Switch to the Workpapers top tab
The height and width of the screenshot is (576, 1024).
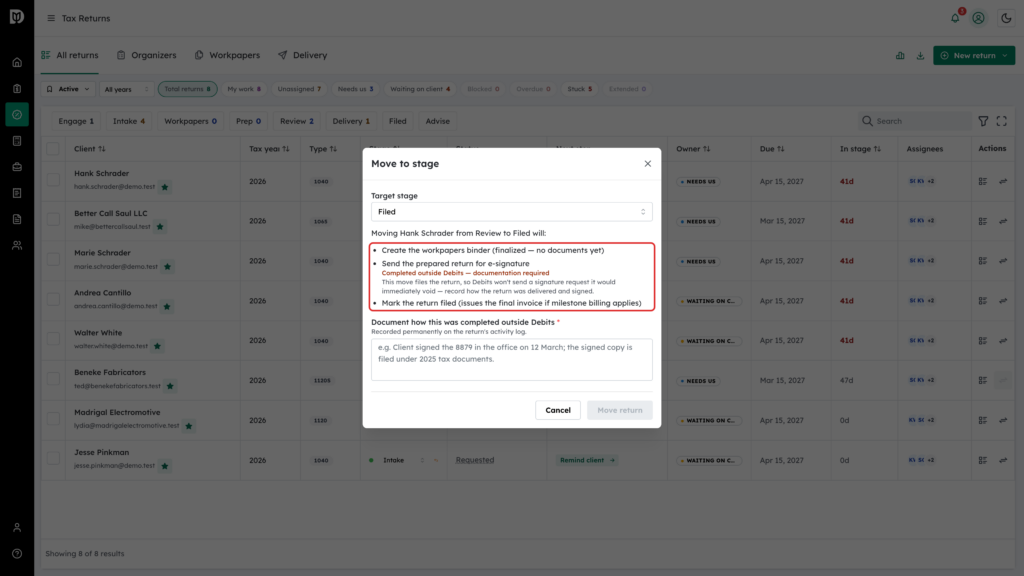click(x=227, y=56)
